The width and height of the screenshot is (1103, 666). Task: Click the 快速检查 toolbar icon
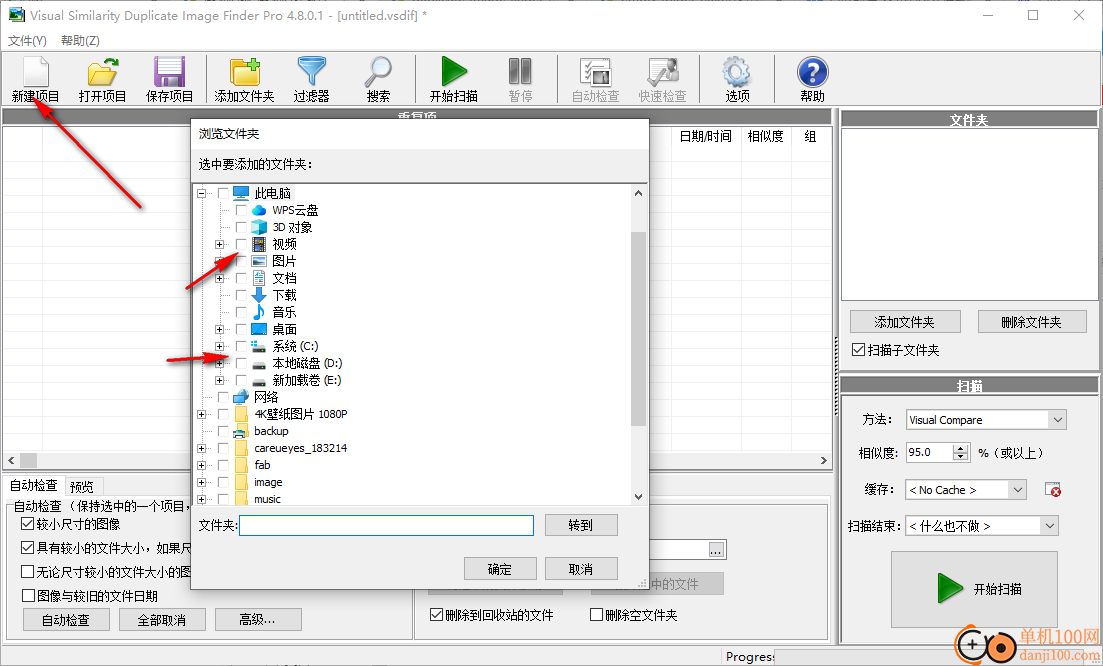[x=663, y=72]
